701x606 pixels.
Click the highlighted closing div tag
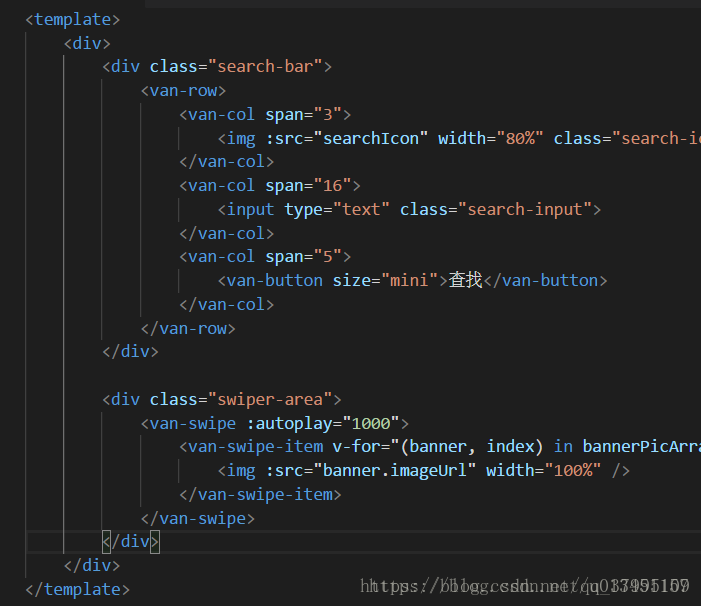click(x=131, y=542)
